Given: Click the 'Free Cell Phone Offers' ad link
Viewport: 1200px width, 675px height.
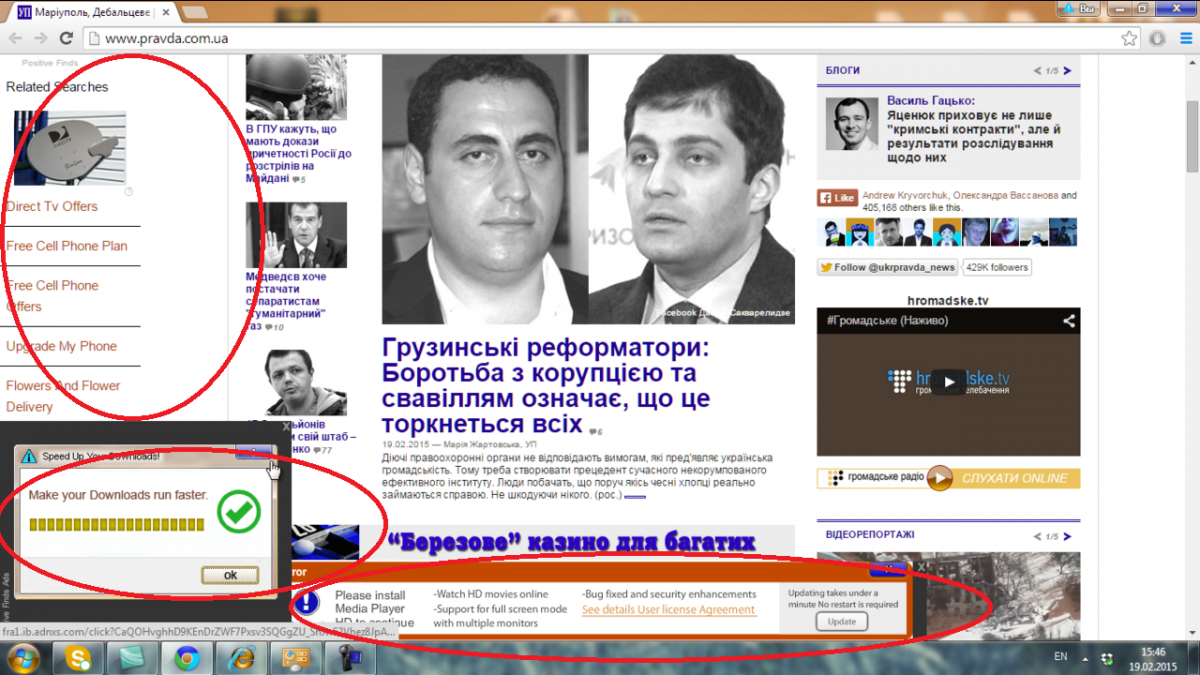Looking at the screenshot, I should pos(52,296).
